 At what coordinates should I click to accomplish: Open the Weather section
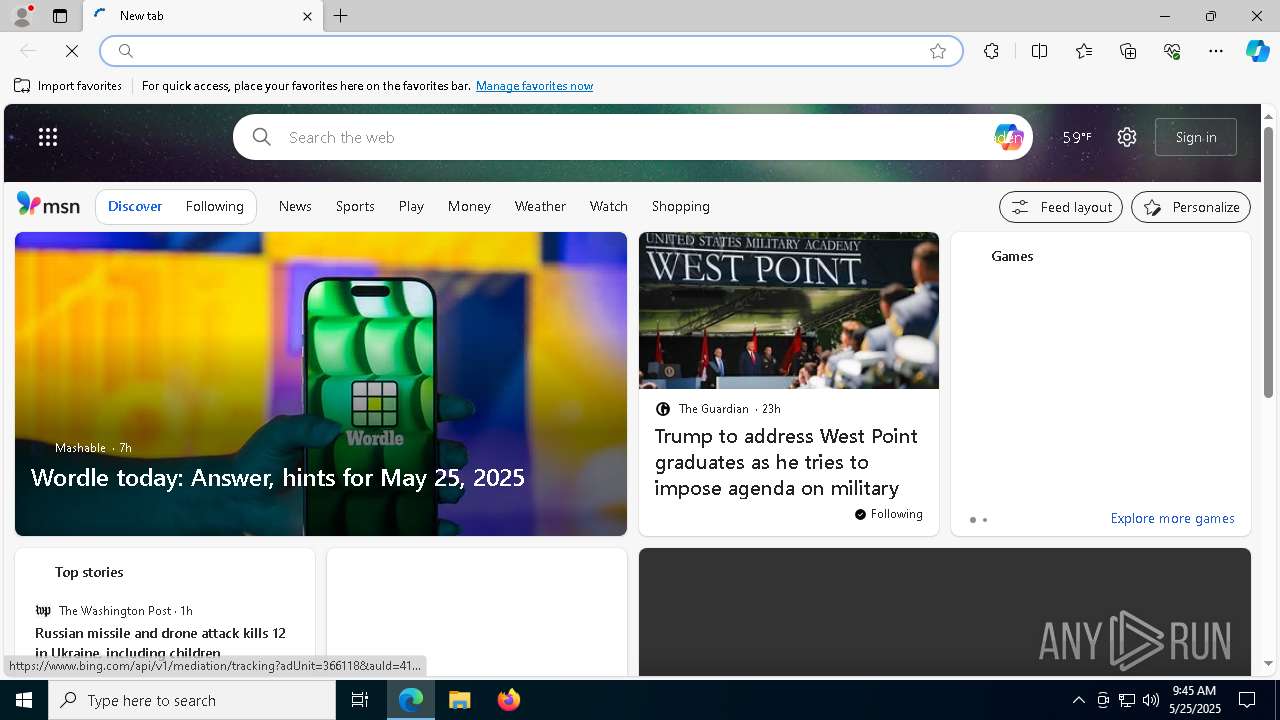540,206
